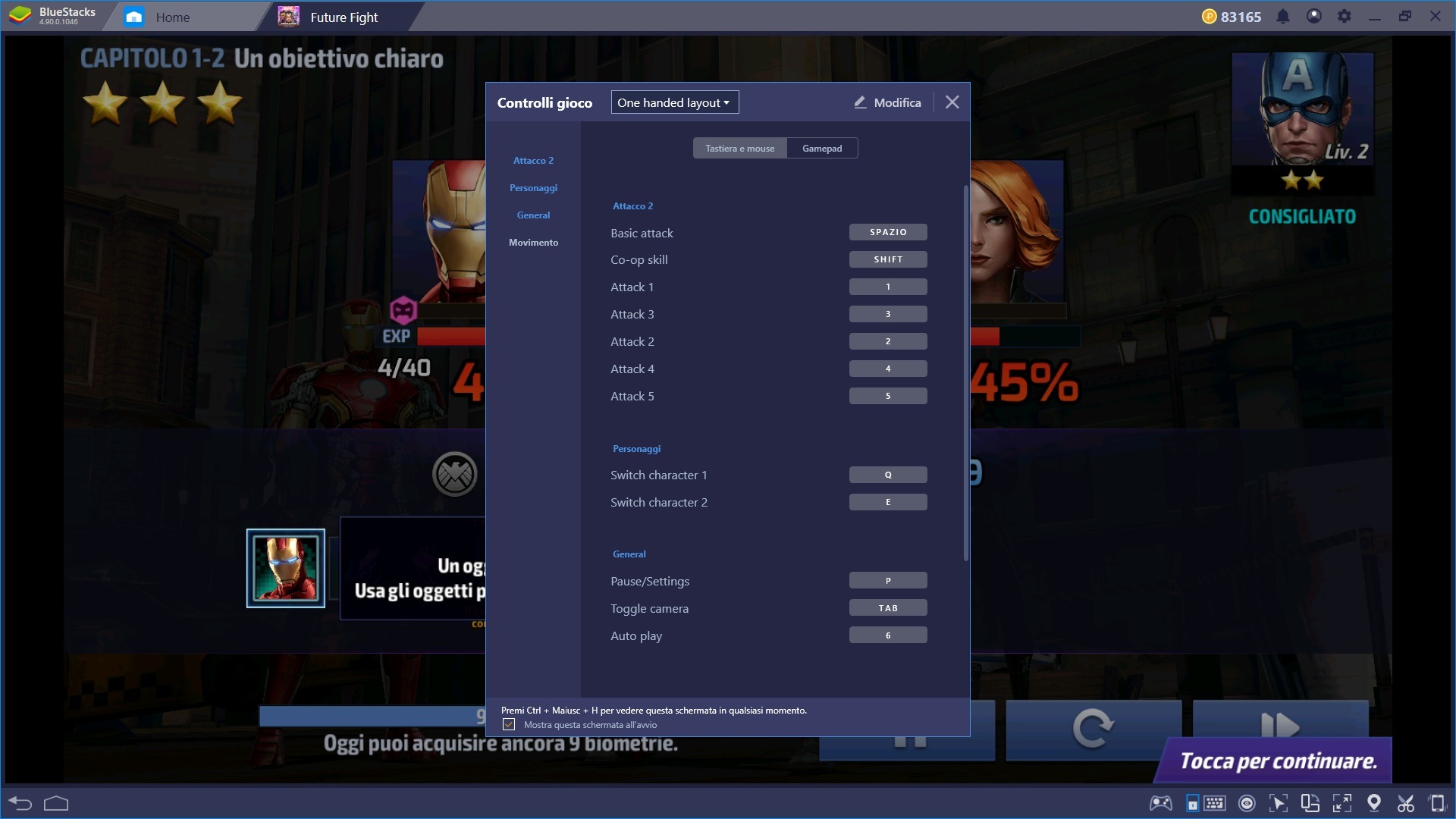
Task: Click the Black Widow character portrait
Action: [1016, 231]
